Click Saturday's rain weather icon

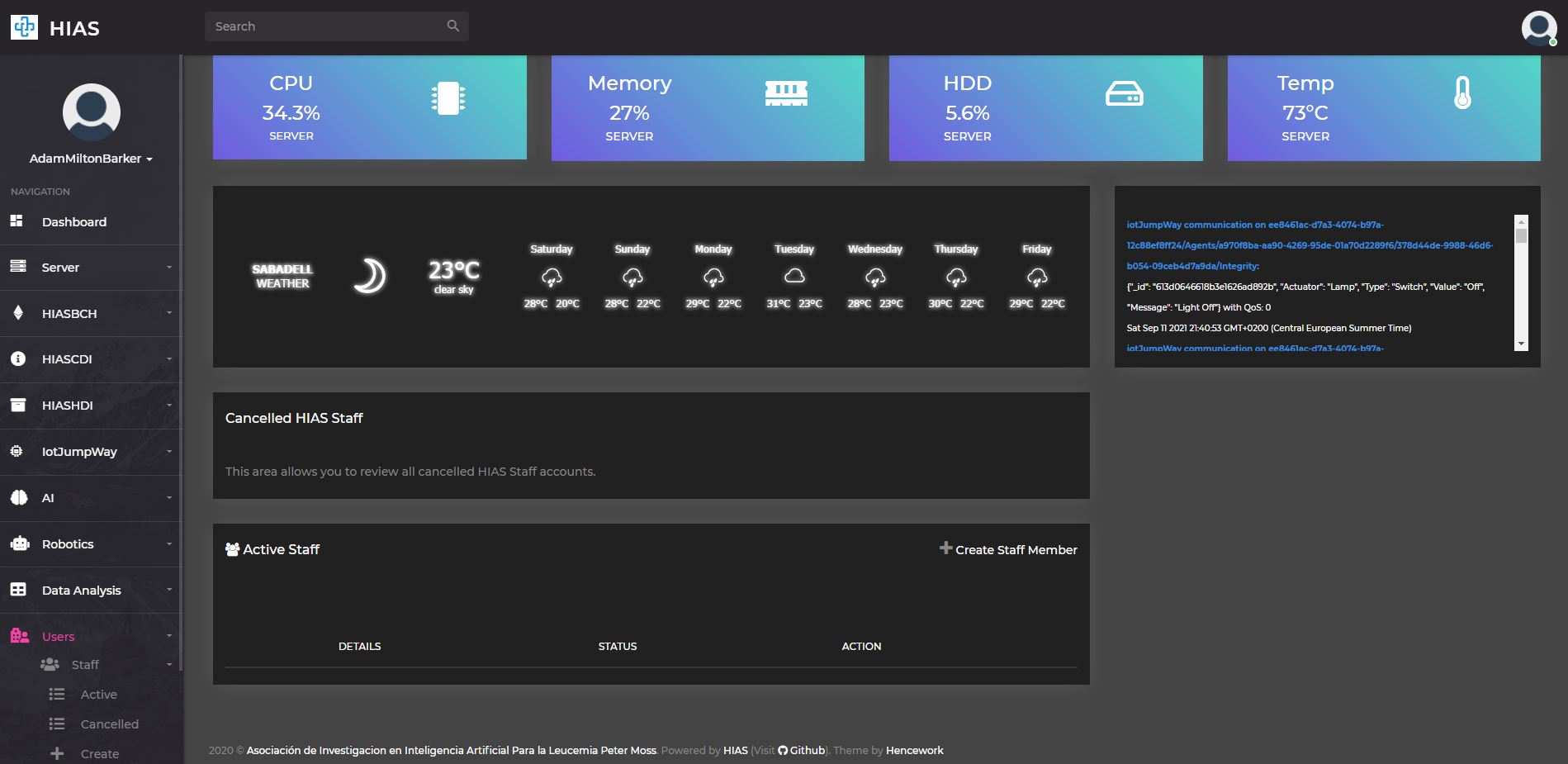552,278
